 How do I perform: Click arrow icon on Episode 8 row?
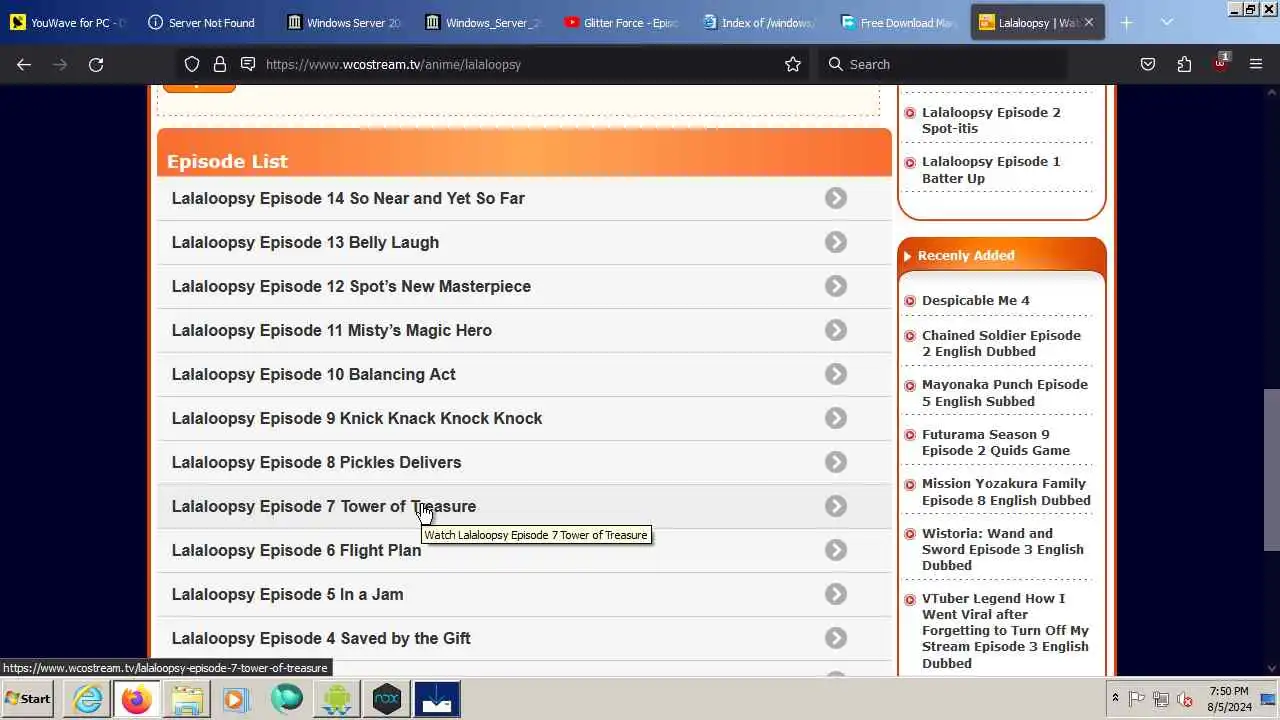coord(836,462)
